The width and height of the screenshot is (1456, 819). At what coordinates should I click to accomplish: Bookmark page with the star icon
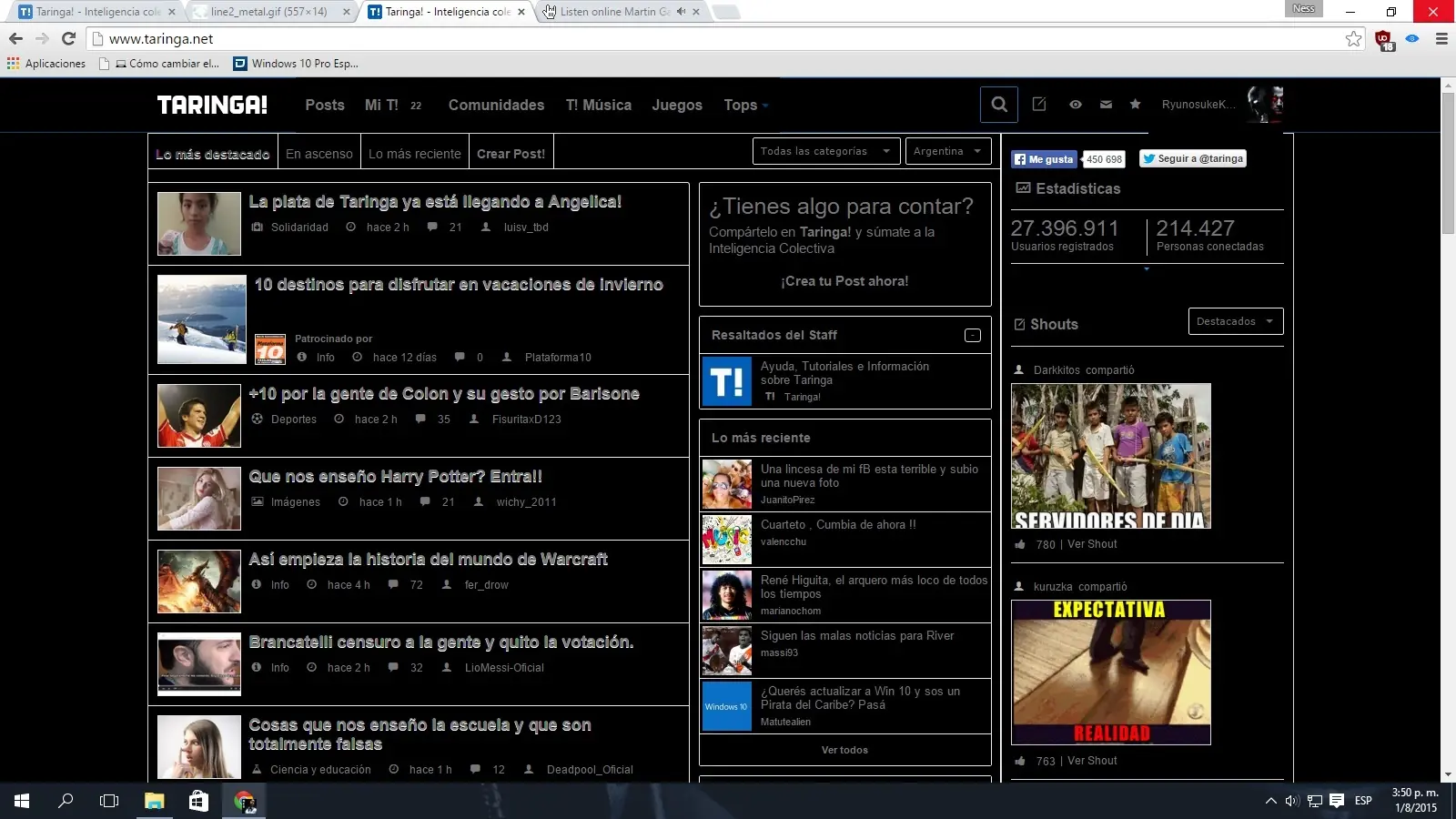tap(1353, 38)
